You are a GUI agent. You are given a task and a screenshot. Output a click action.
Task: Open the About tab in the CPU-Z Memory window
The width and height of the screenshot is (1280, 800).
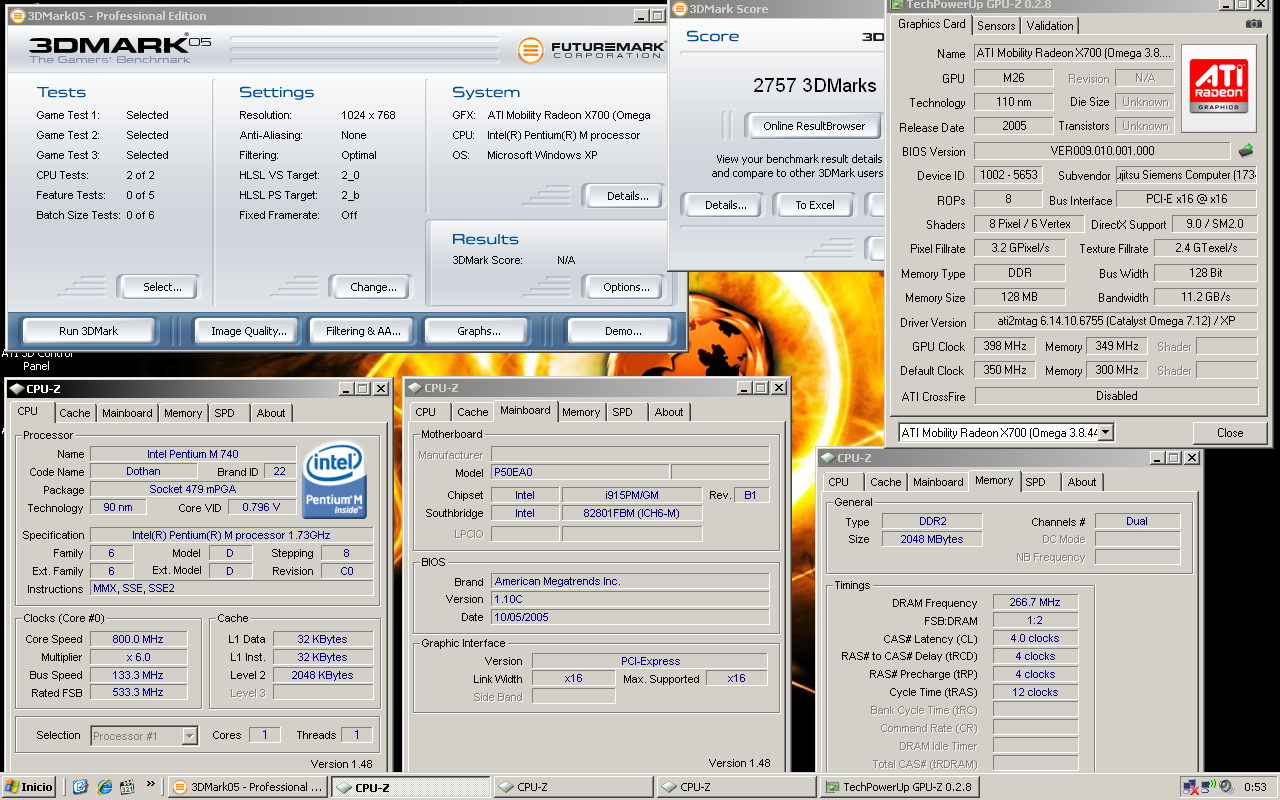[x=1082, y=482]
